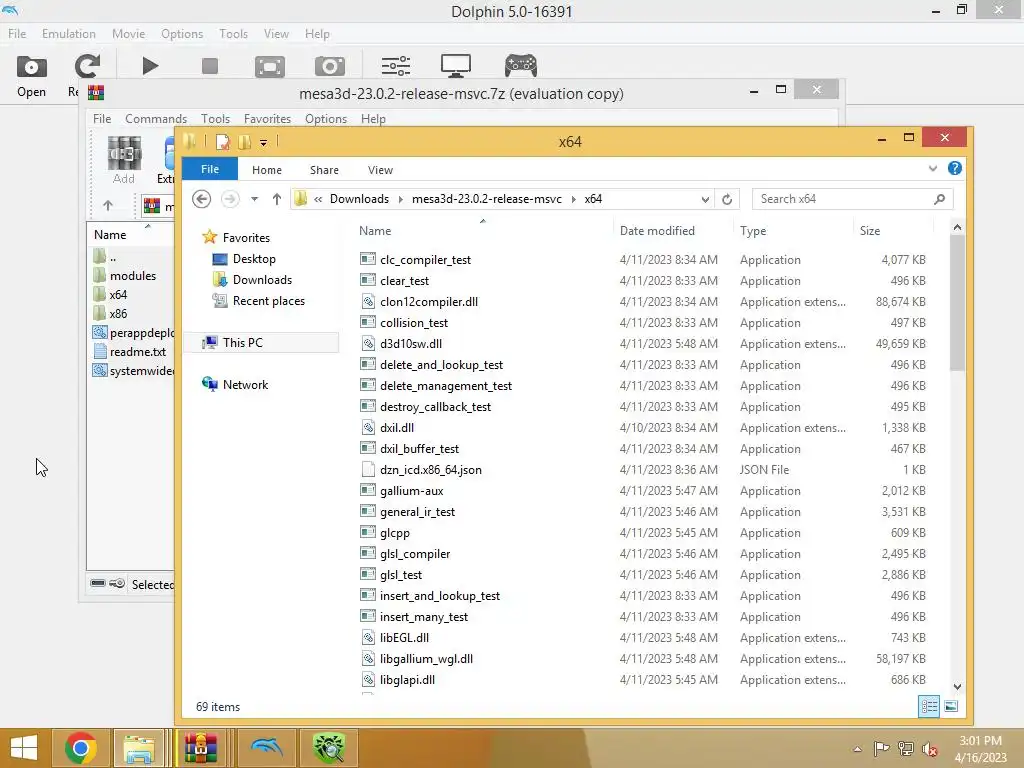Toggle Dolphin's fullscreen toolbar icon
This screenshot has width=1024, height=768.
tap(270, 67)
